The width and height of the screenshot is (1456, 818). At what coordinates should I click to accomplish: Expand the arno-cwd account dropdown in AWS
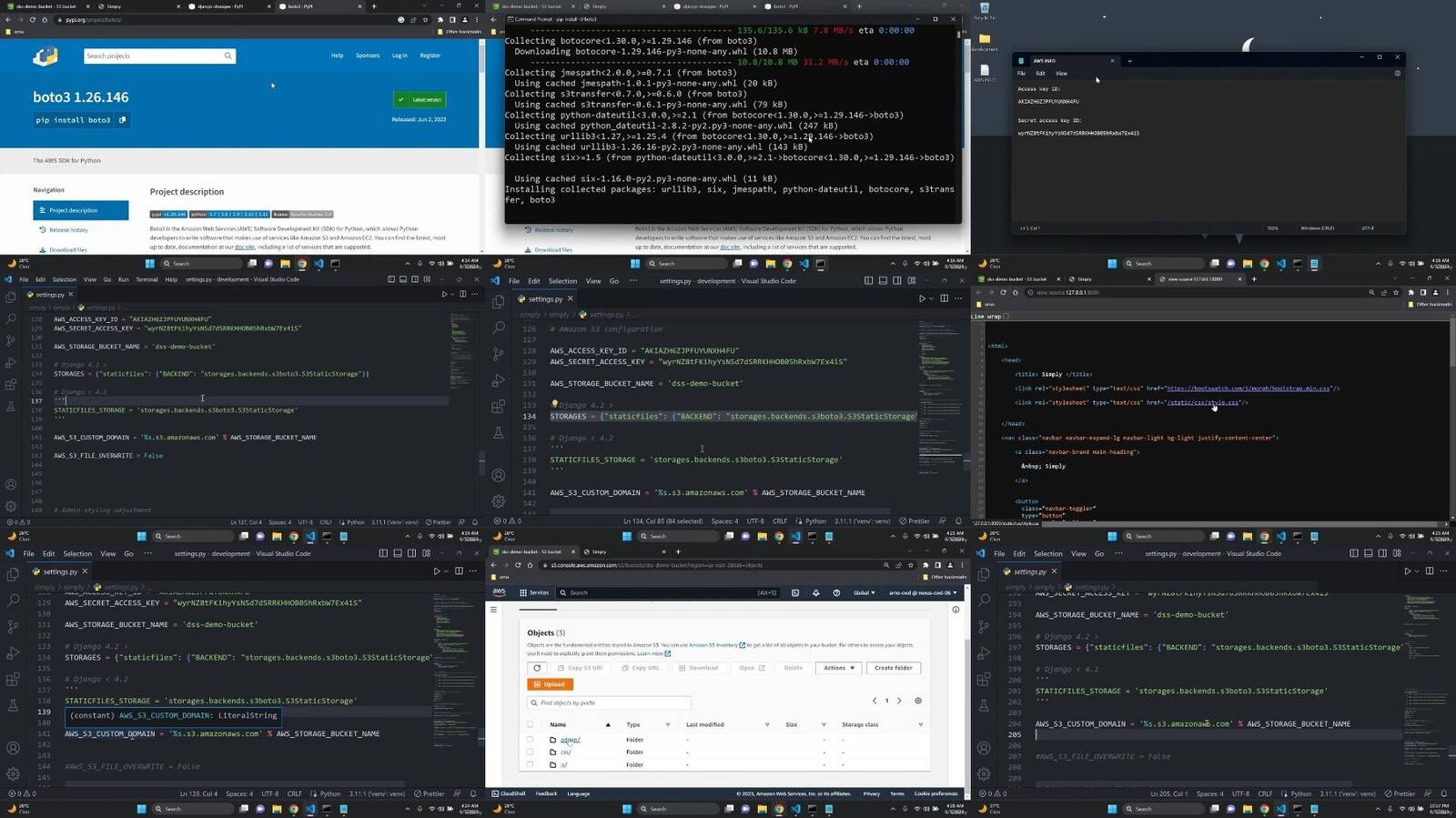922,592
